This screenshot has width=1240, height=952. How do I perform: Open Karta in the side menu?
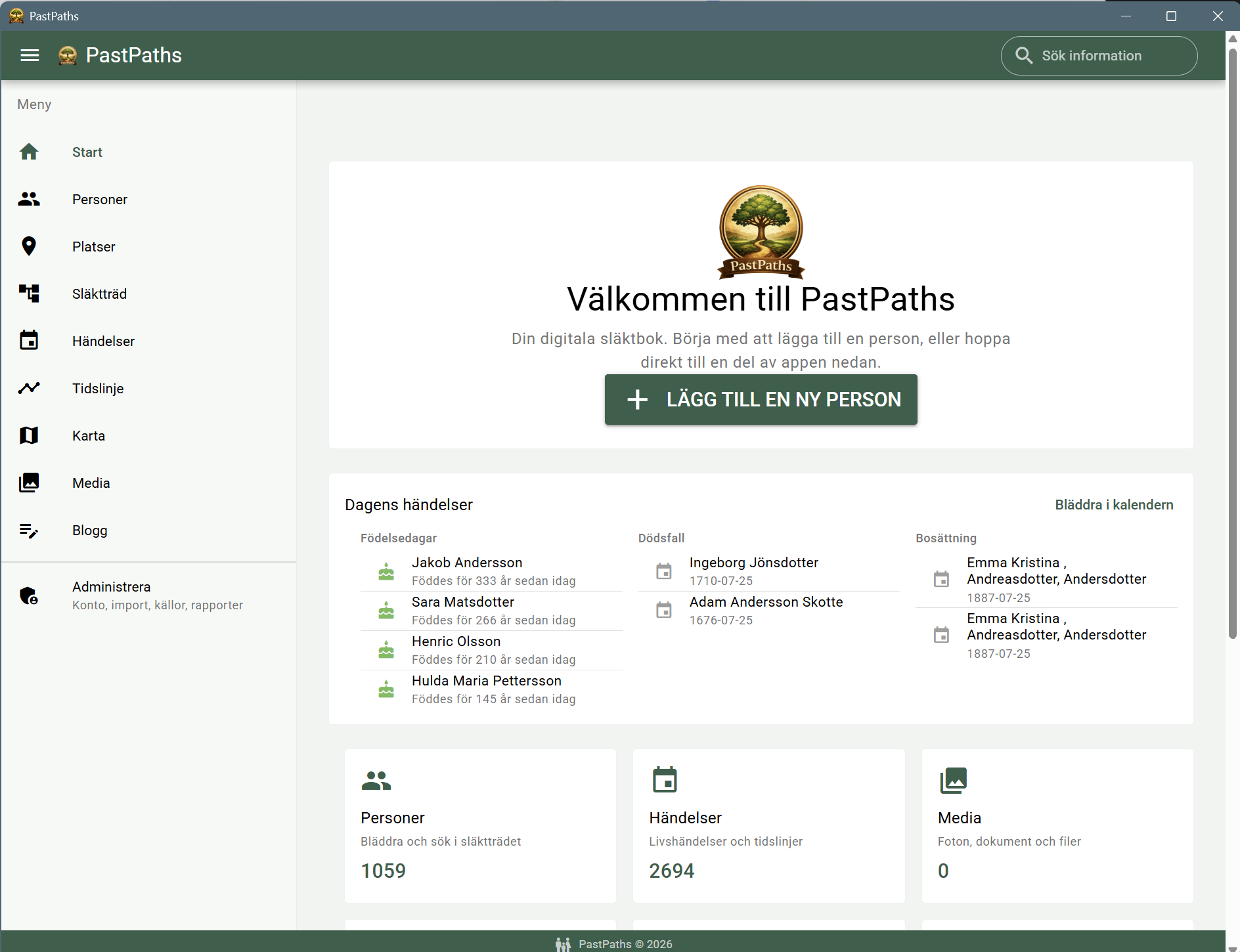(x=148, y=436)
